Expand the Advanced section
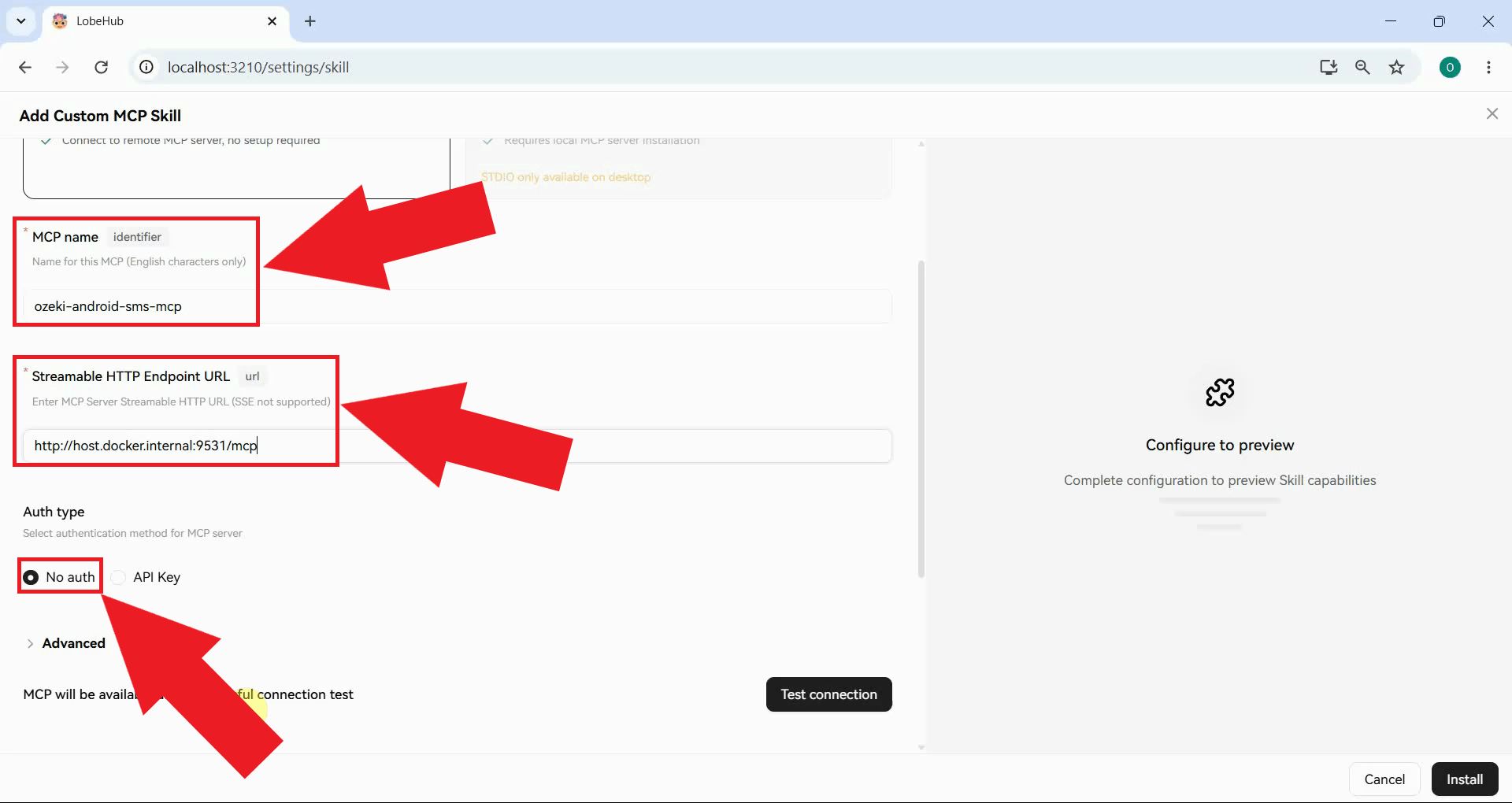The height and width of the screenshot is (803, 1512). 65,643
